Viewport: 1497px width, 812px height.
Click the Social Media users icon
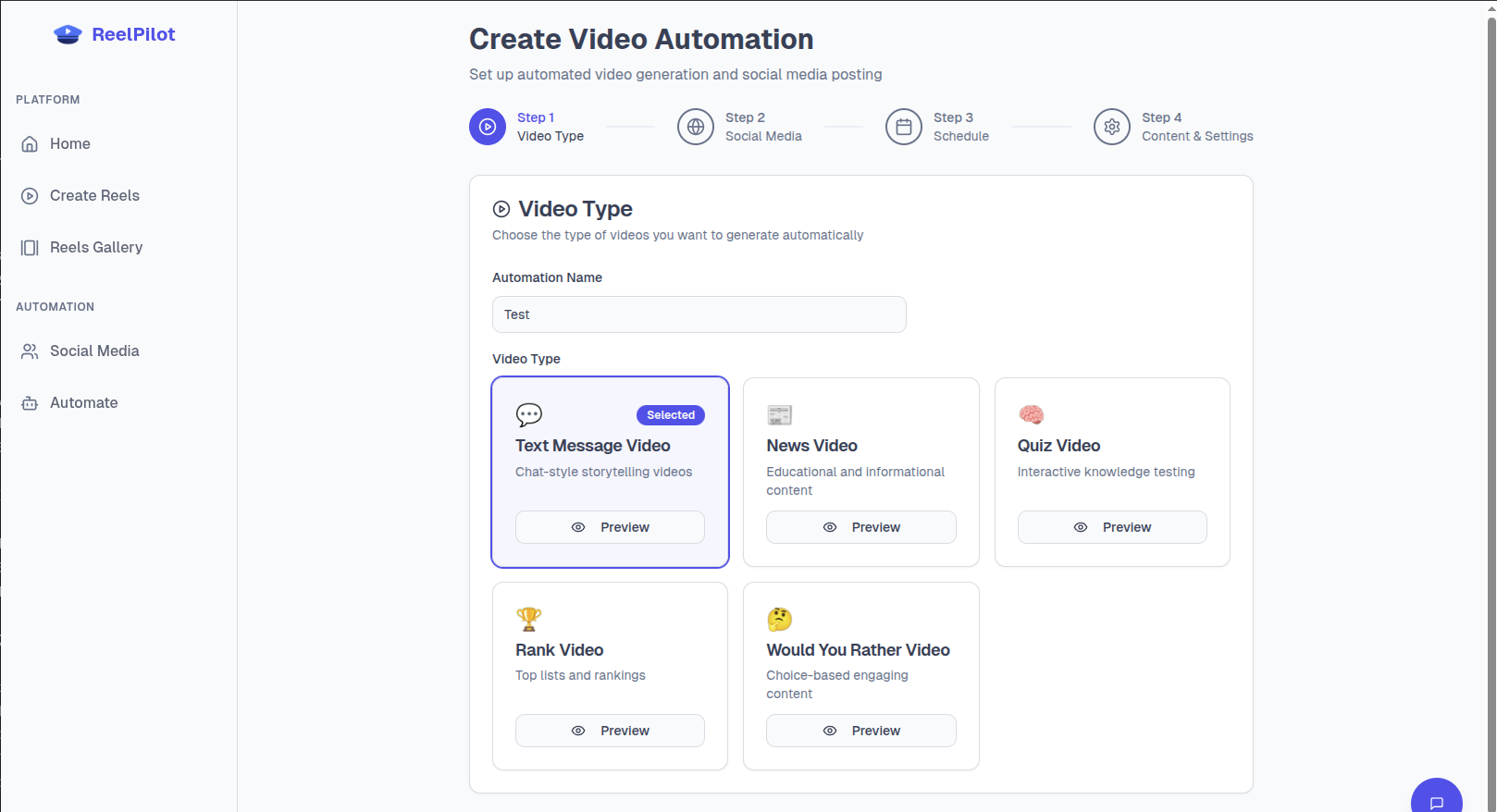30,351
